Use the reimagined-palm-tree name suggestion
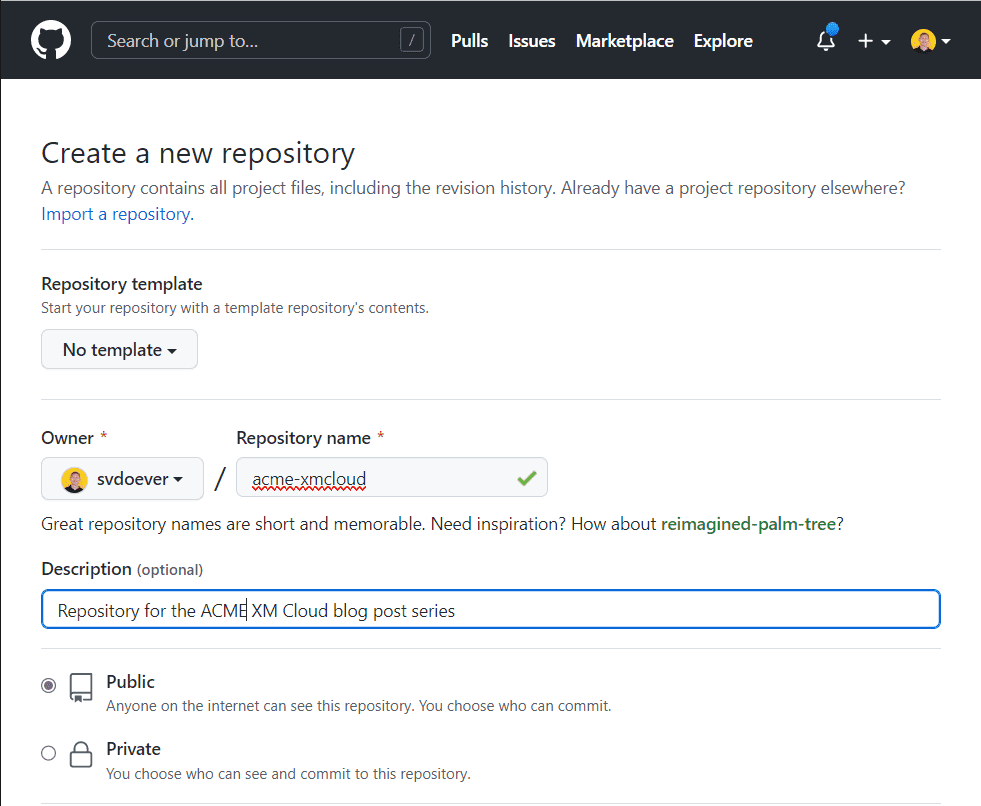 click(747, 524)
